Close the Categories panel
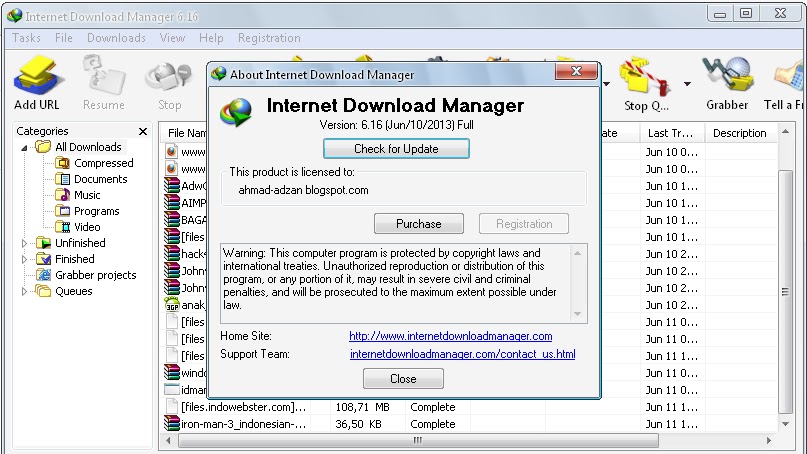This screenshot has height=454, width=807. tap(143, 131)
